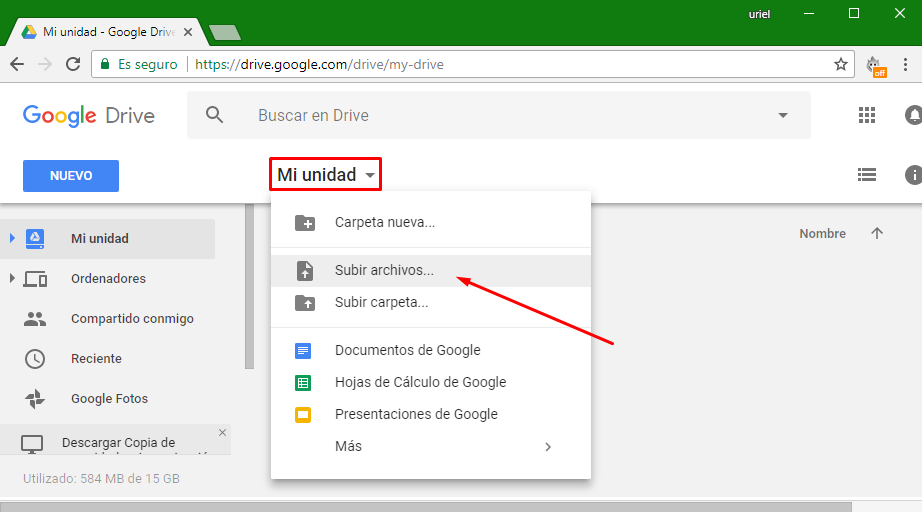Image resolution: width=922 pixels, height=512 pixels.
Task: Click the Nombre sort column header
Action: tap(822, 233)
